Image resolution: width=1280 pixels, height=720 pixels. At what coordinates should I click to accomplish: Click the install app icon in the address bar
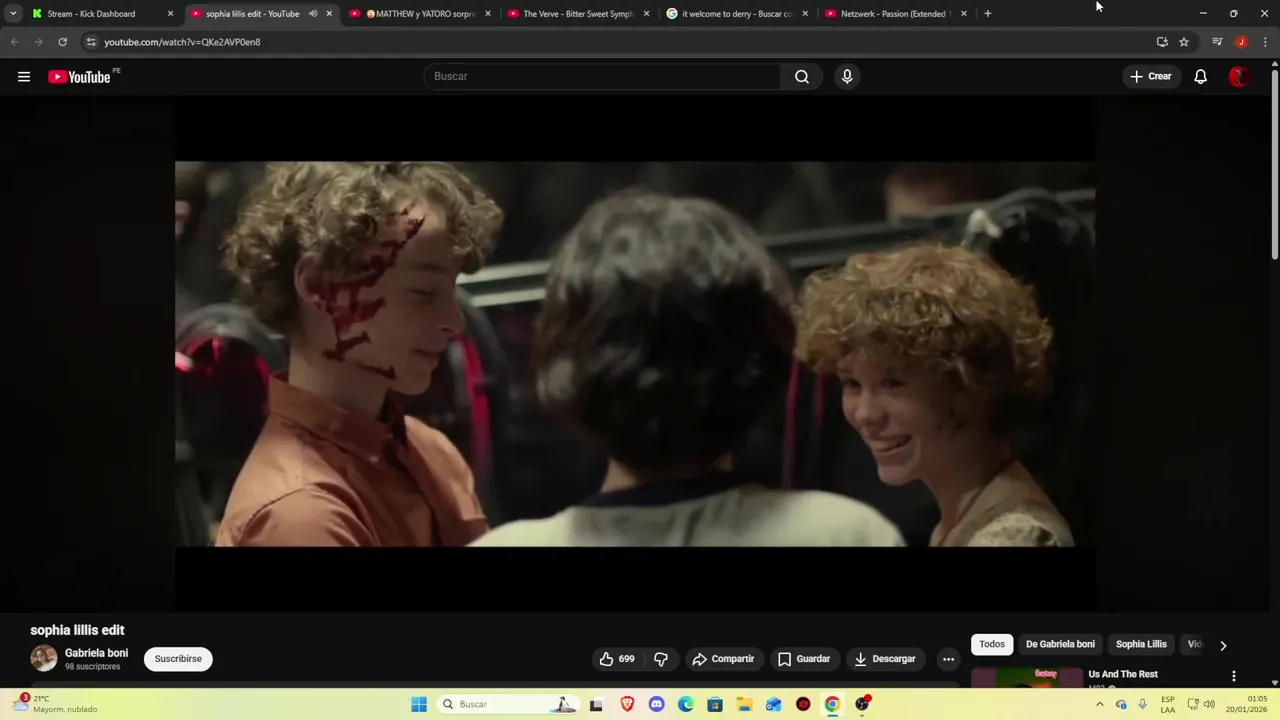(1162, 42)
